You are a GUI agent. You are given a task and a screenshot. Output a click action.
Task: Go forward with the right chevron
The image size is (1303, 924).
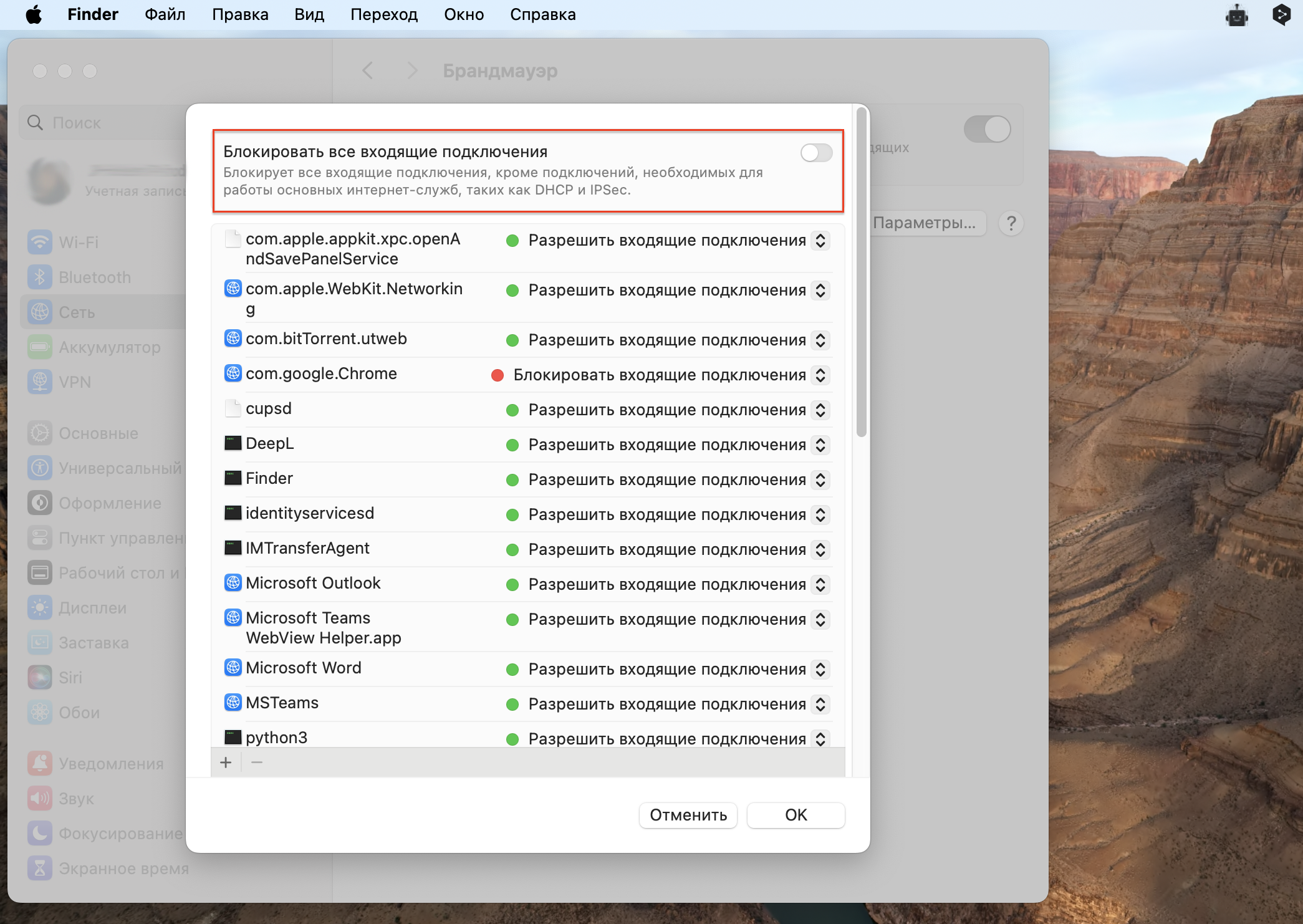412,70
